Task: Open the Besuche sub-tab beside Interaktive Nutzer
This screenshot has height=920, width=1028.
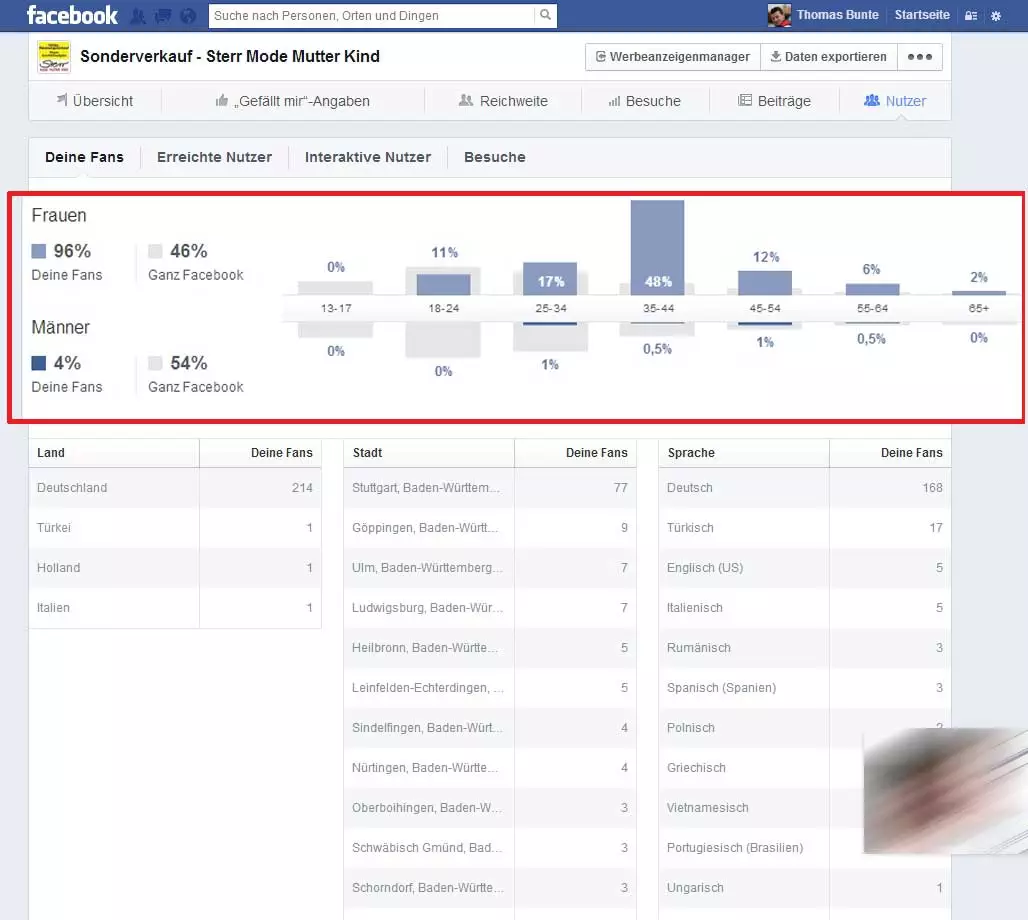Action: pos(495,157)
